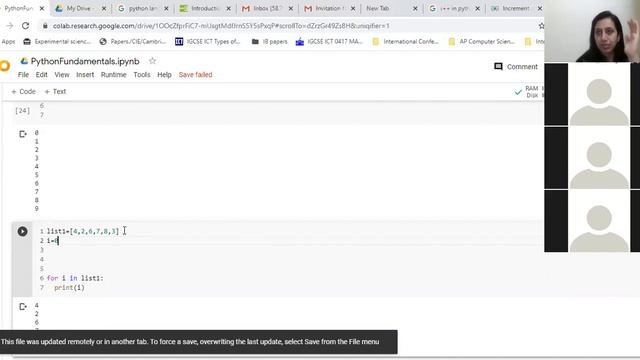Open Papers/CIE/Cambridge bookmark
This screenshot has height=360, width=640.
[133, 42]
